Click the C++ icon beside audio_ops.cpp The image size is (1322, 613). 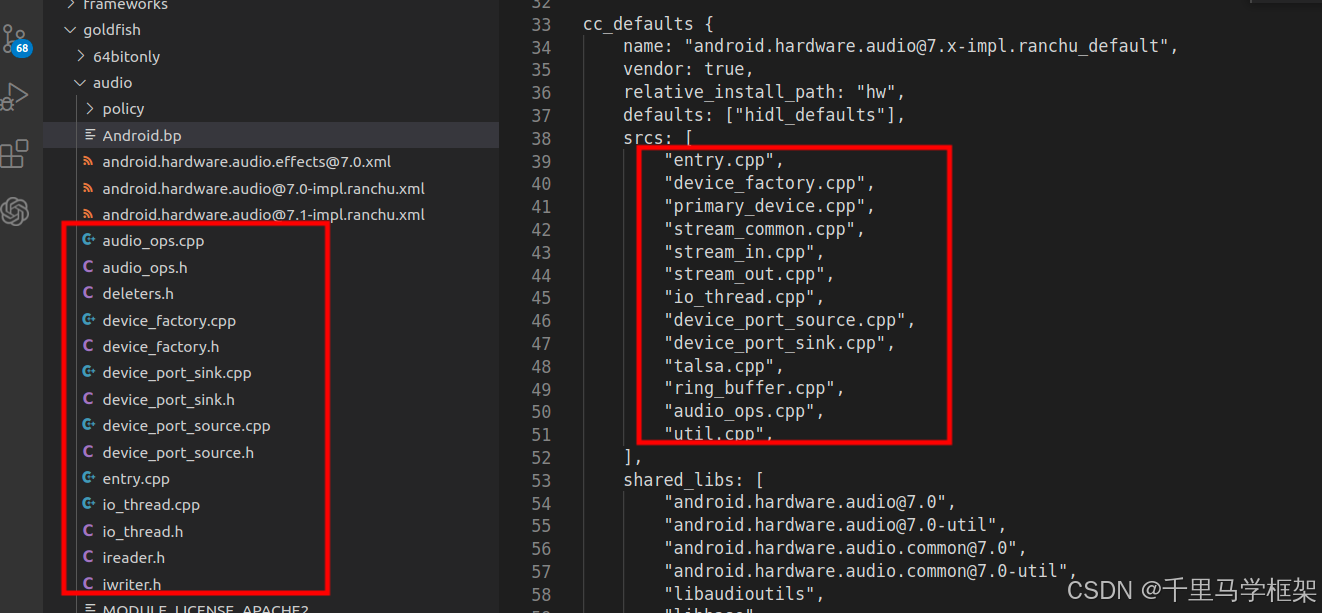(88, 241)
